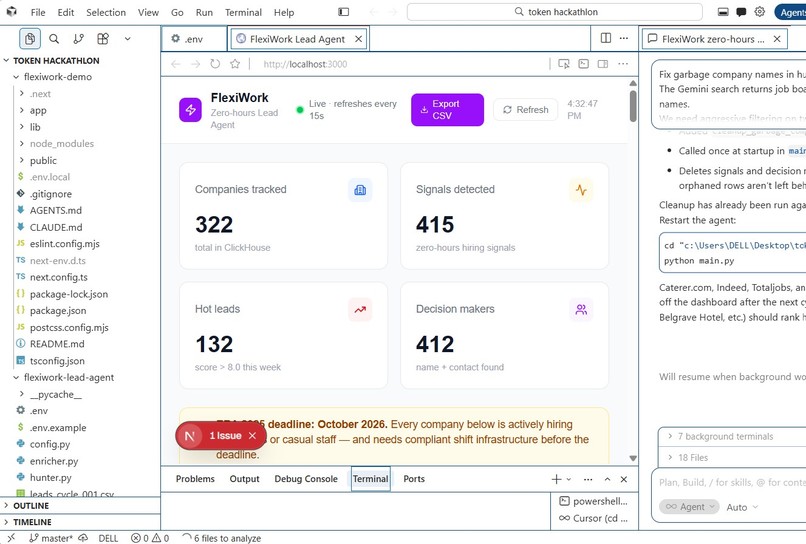Open the 1 Issue error indicator
806x544 pixels.
225,436
